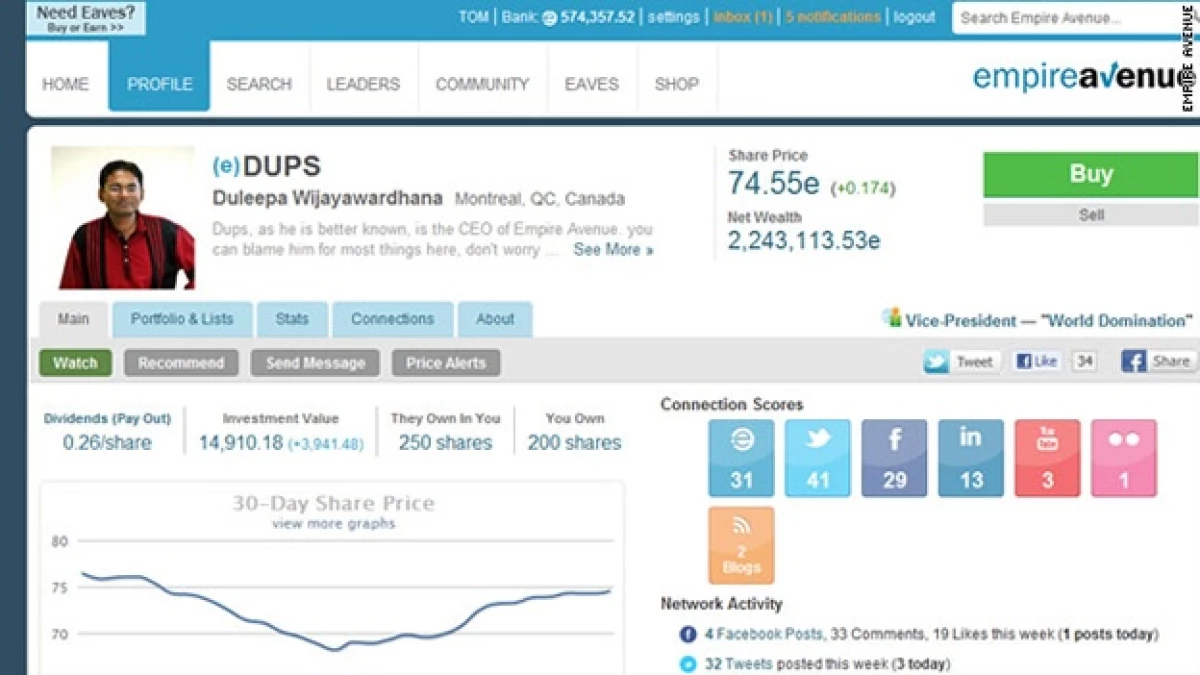The height and width of the screenshot is (675, 1200).
Task: Click view more graphs link
Action: click(x=333, y=523)
